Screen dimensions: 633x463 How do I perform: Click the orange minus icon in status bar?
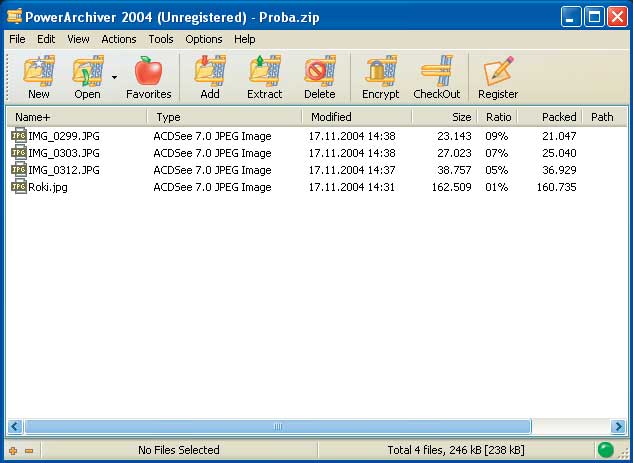click(29, 450)
